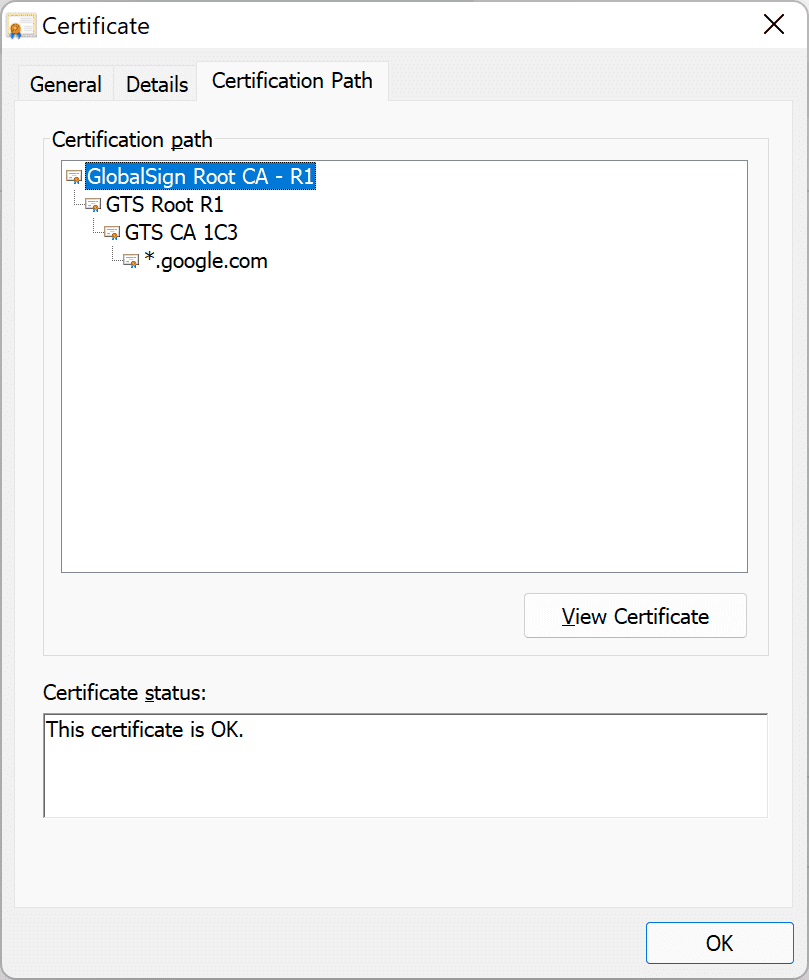The width and height of the screenshot is (809, 980).
Task: Click the GTS Root R1 certificate icon
Action: click(93, 204)
